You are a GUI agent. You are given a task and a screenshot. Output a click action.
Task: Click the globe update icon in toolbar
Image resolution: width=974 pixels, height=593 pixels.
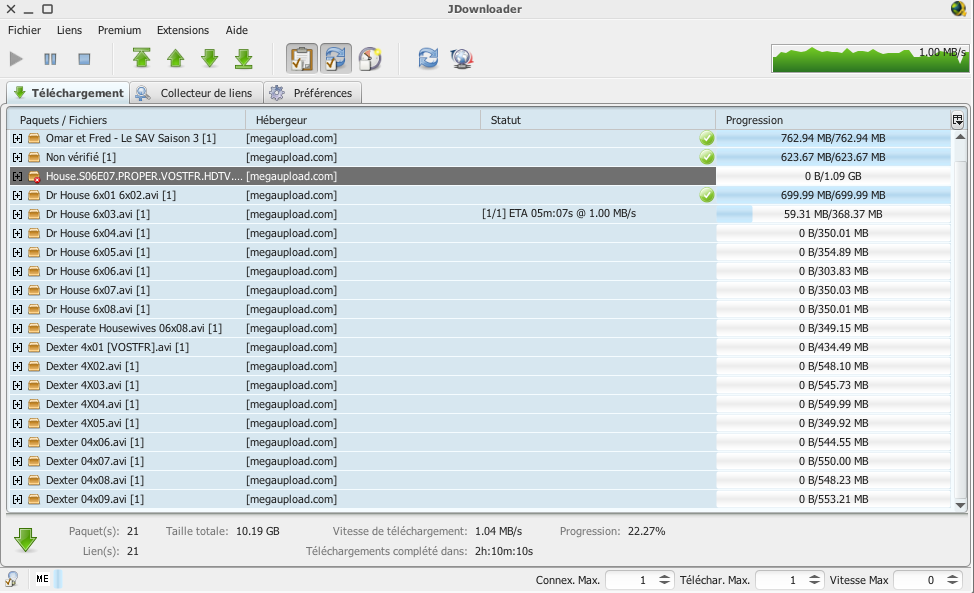click(462, 58)
